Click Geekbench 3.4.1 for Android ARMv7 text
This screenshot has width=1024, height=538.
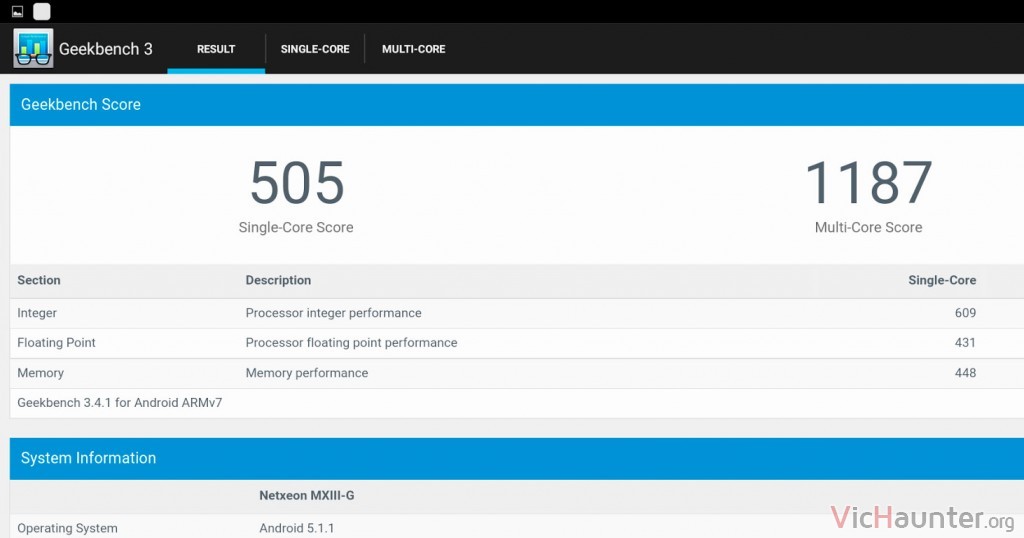point(120,403)
